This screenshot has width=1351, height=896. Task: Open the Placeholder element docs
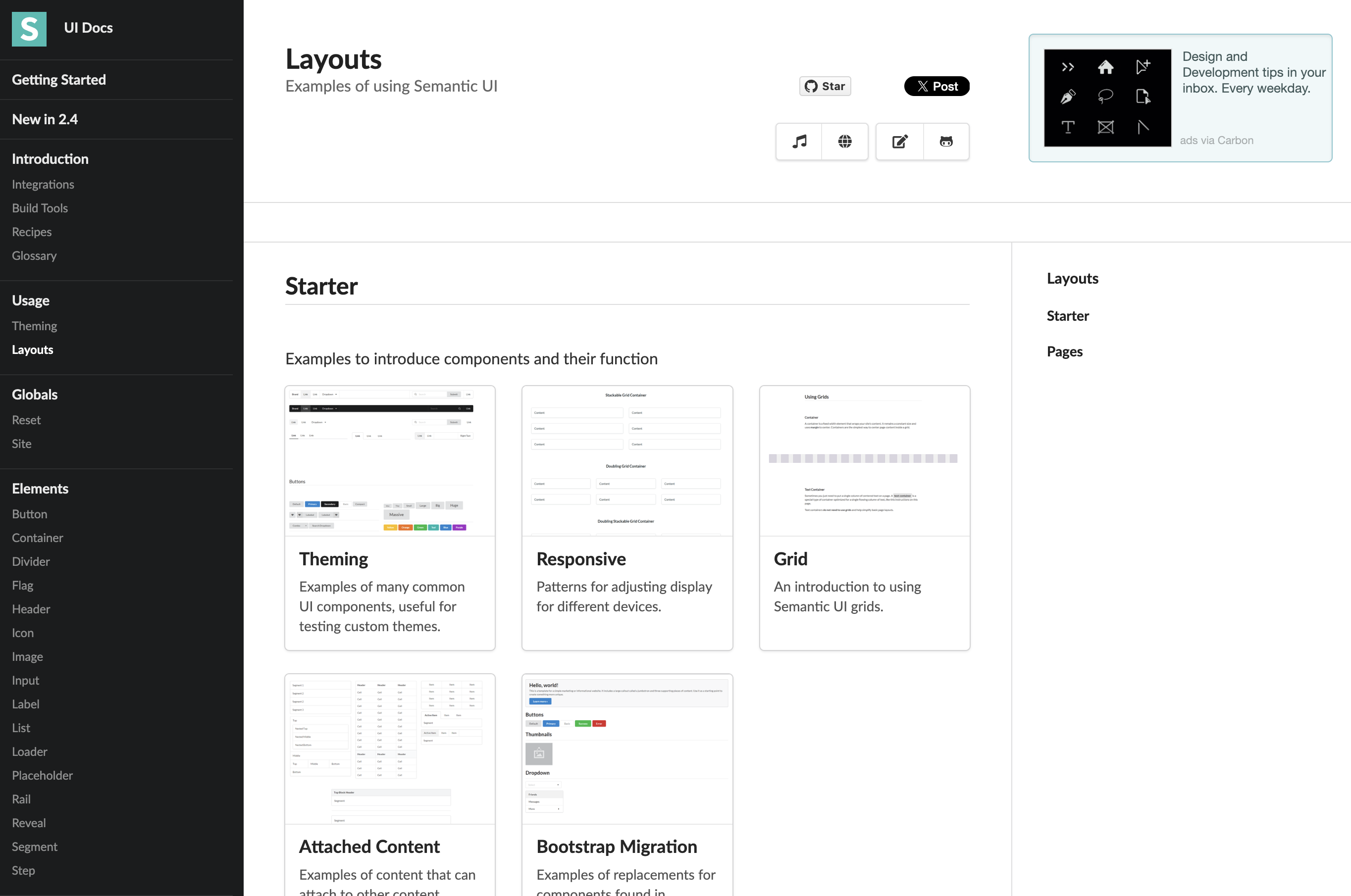(42, 775)
